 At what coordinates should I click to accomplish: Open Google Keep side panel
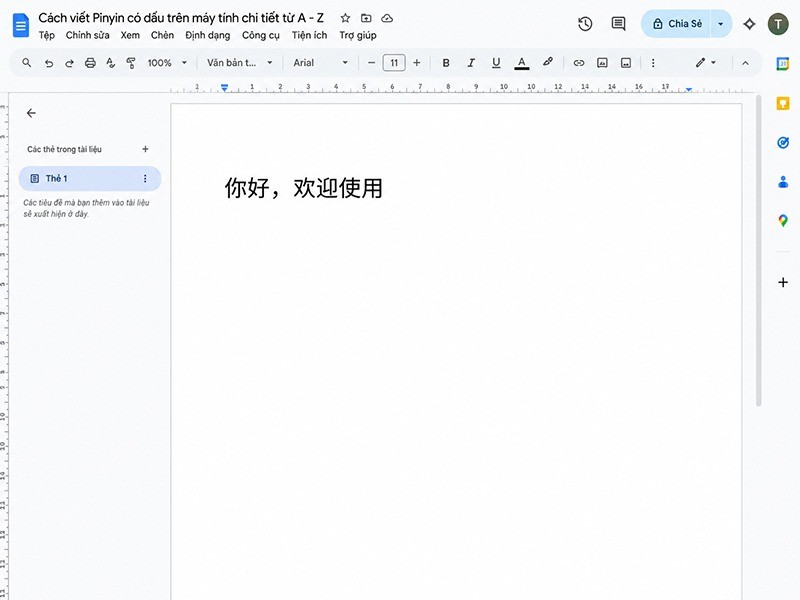pyautogui.click(x=783, y=104)
